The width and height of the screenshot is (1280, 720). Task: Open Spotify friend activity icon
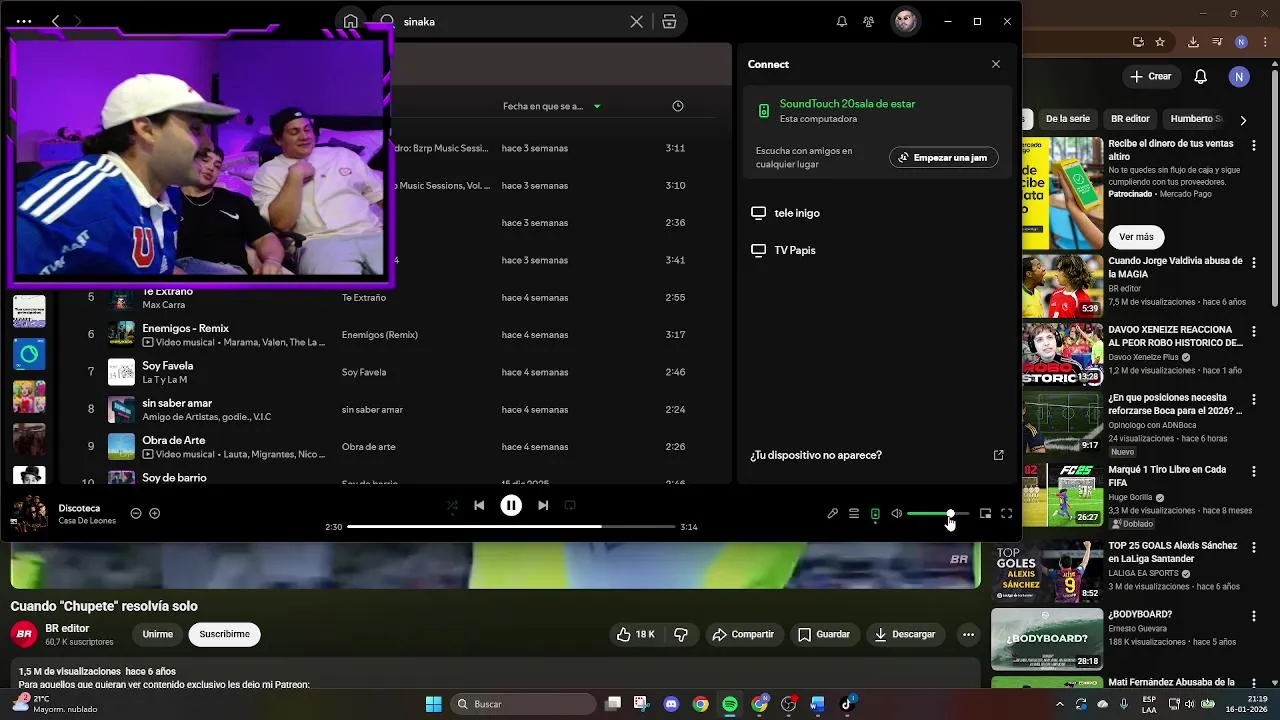click(x=868, y=22)
